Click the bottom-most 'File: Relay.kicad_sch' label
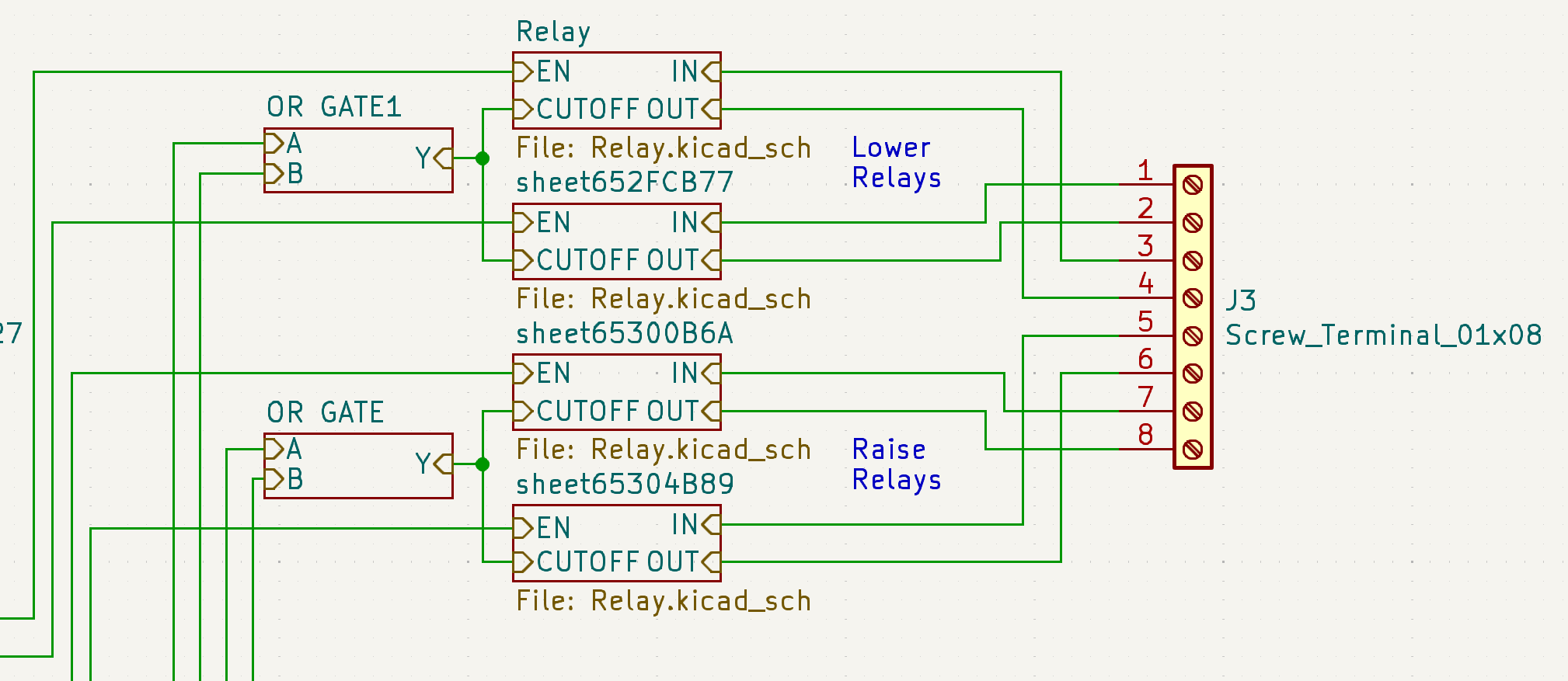The image size is (1568, 681). [664, 601]
